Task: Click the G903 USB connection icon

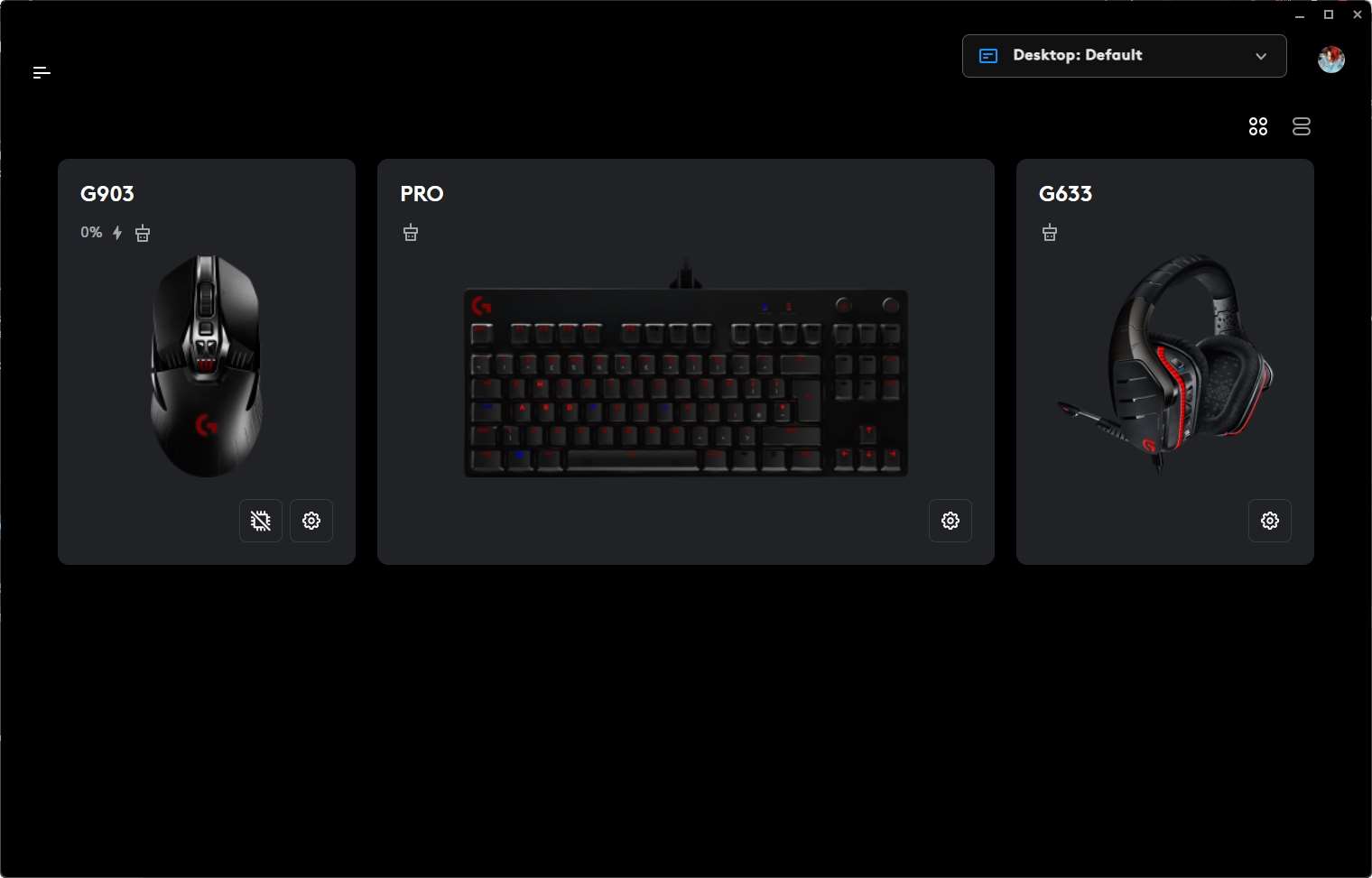Action: tap(143, 233)
